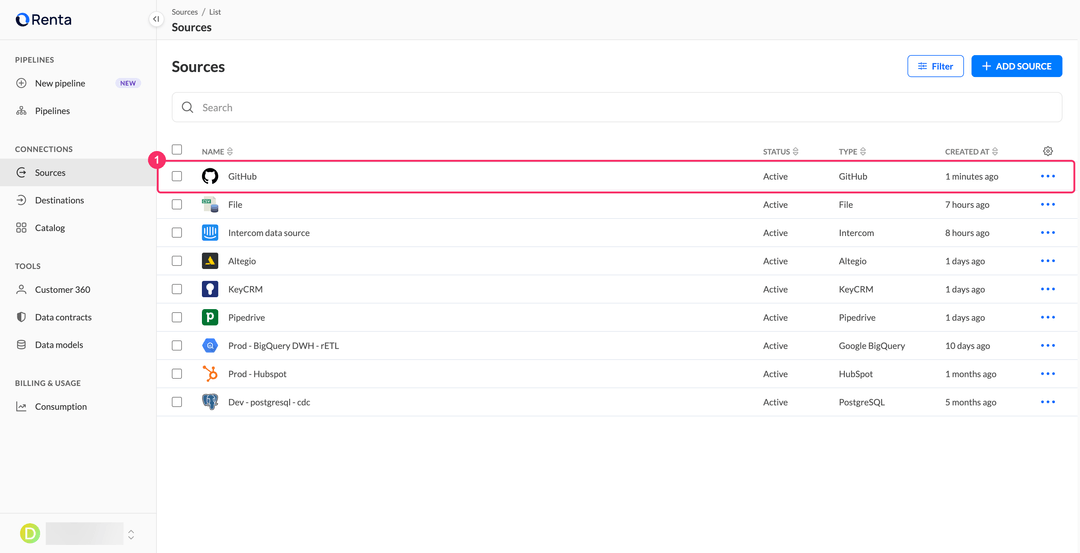Sort by the TYPE column

click(x=852, y=152)
